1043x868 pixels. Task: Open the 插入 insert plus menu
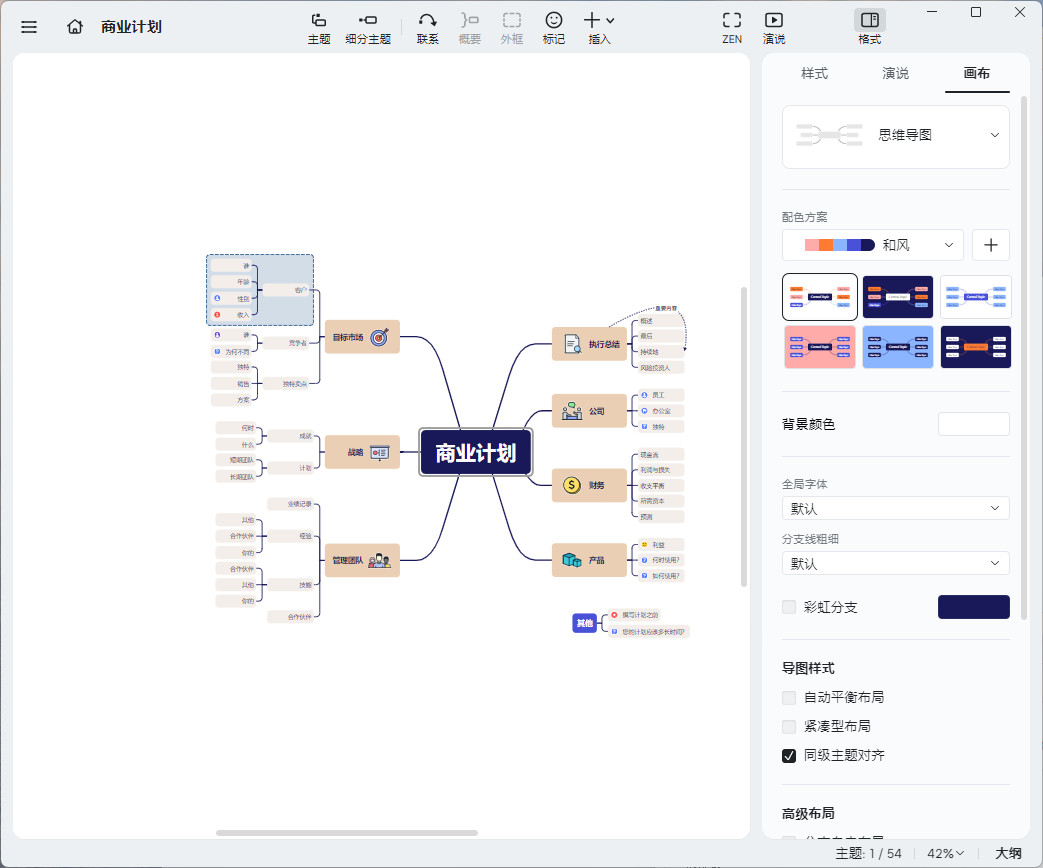(599, 29)
